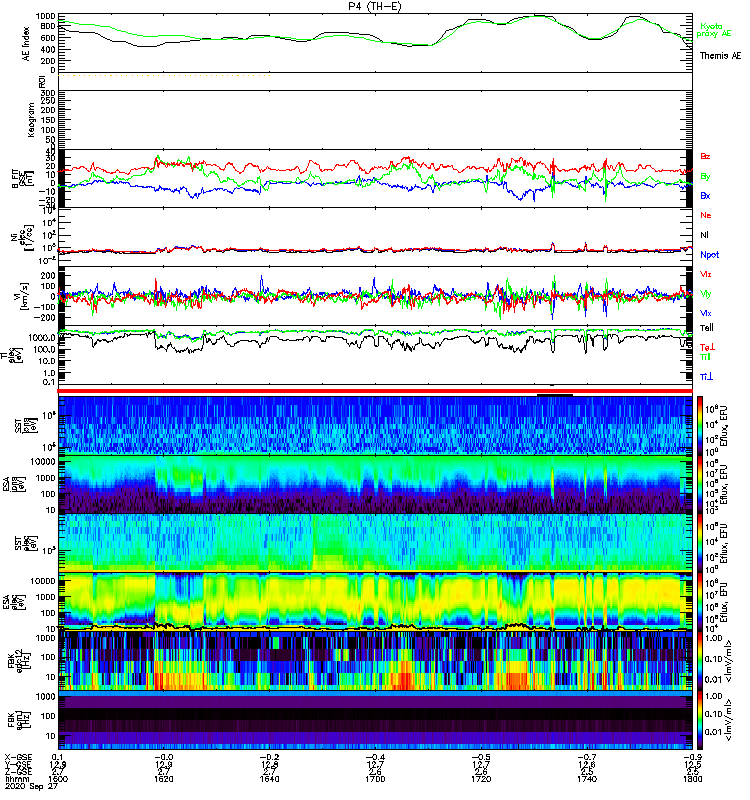Click the -200 tick on Vi axis
The width and height of the screenshot is (750, 800).
pyautogui.click(x=46, y=317)
